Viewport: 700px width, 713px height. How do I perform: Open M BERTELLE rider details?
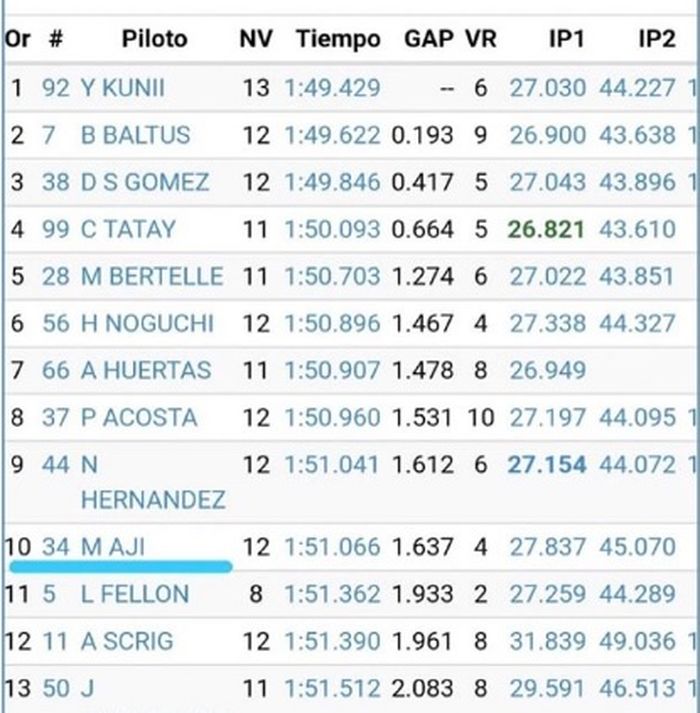click(152, 276)
